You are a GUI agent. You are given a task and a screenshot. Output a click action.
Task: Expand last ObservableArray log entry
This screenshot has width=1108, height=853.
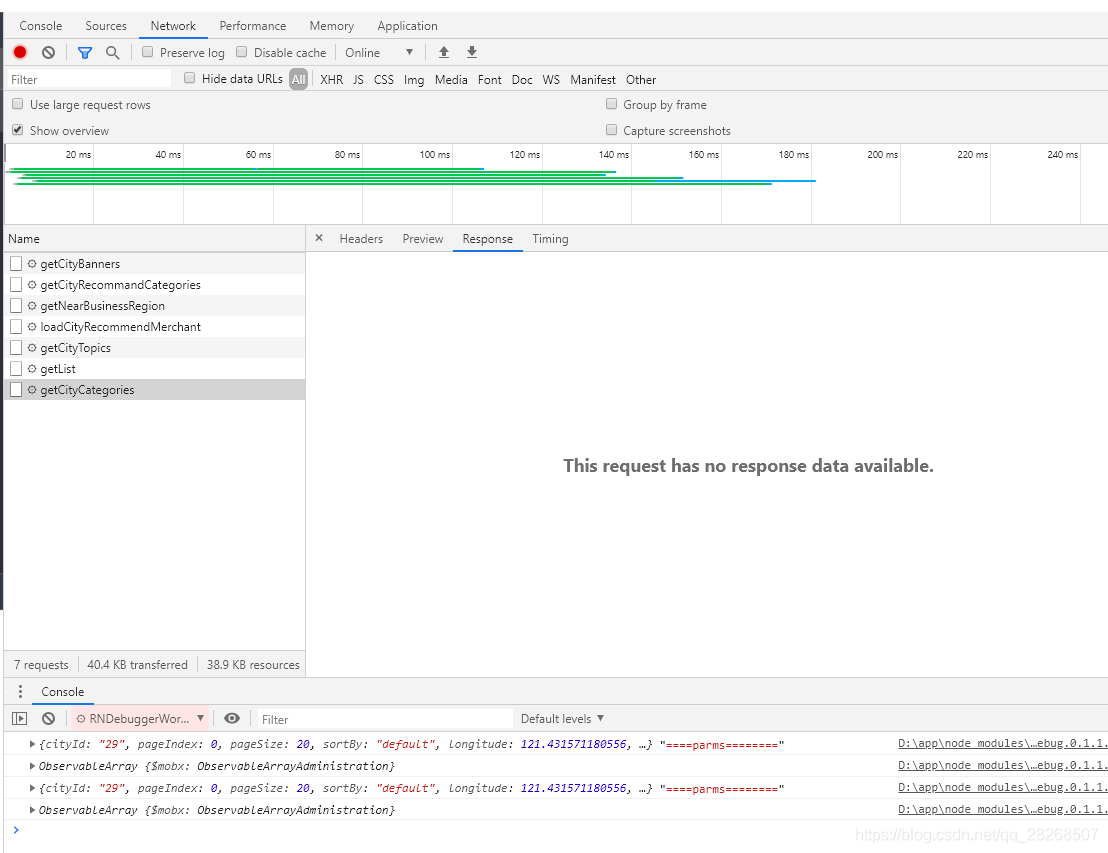tap(32, 810)
